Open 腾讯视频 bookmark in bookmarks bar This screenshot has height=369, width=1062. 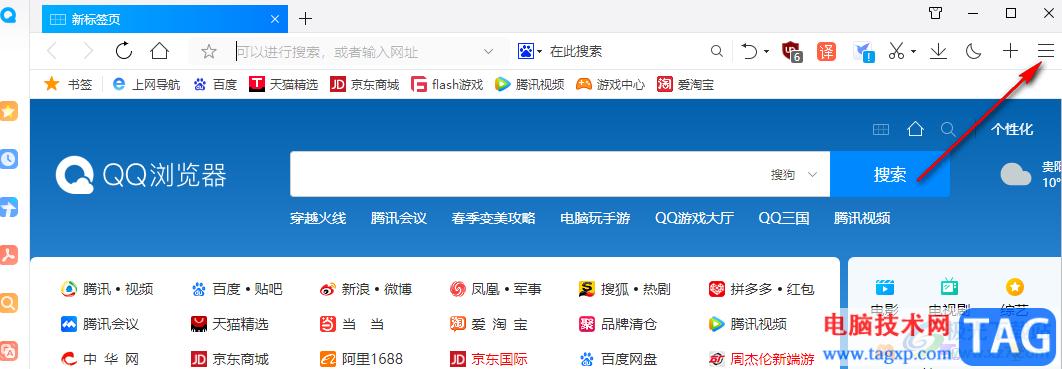(x=530, y=85)
